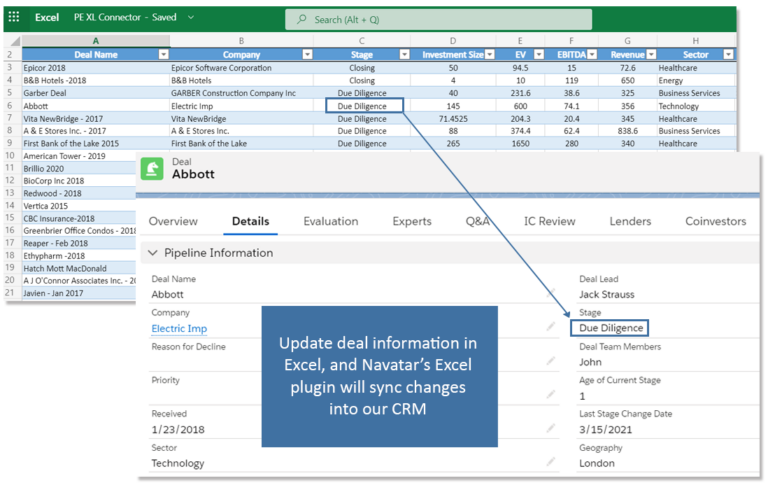Click the Last Stage Change Date 3/15/2021
Viewport: 768px width, 504px height.
coord(605,430)
